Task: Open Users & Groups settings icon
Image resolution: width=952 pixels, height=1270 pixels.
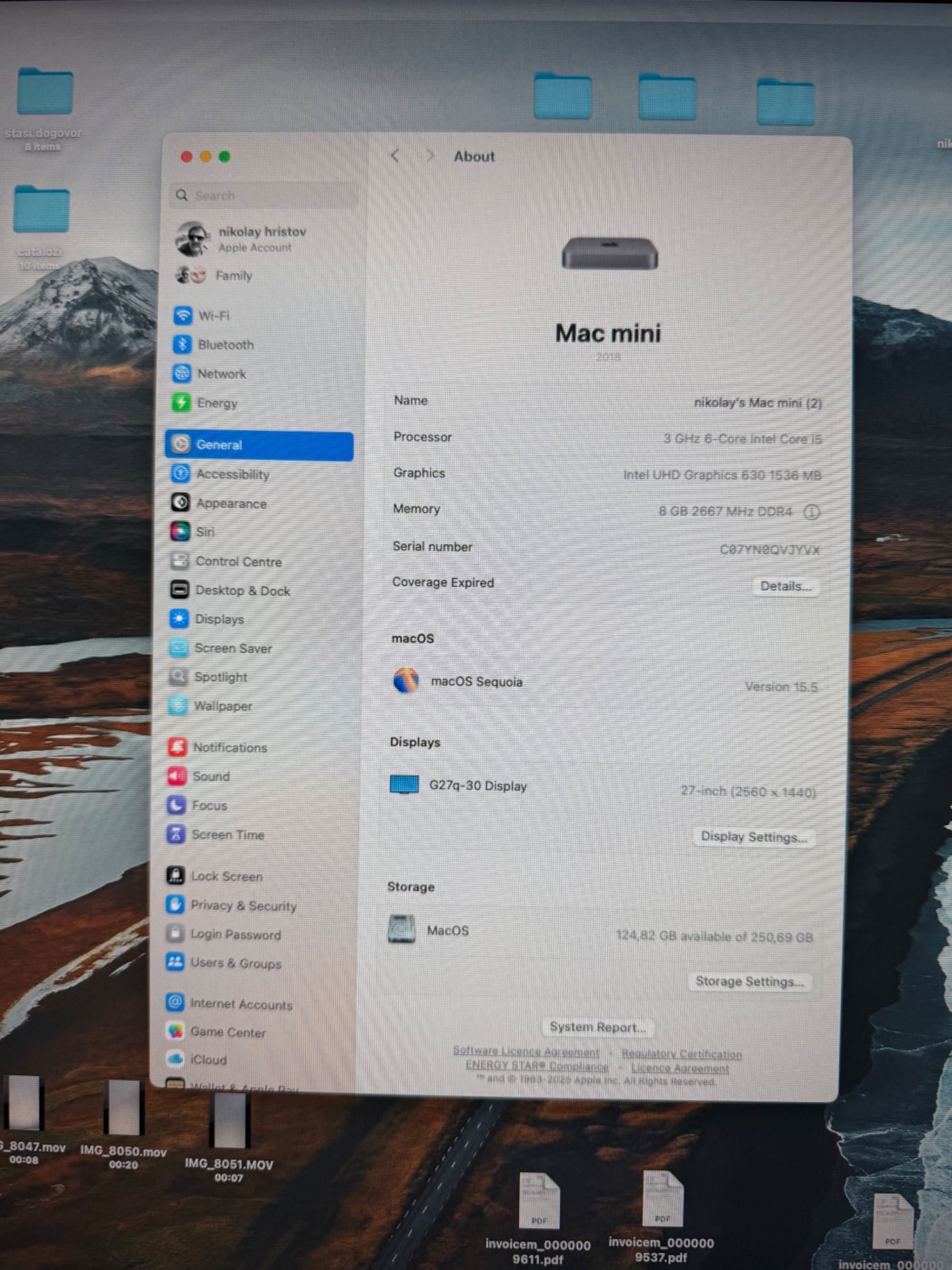Action: (x=175, y=962)
